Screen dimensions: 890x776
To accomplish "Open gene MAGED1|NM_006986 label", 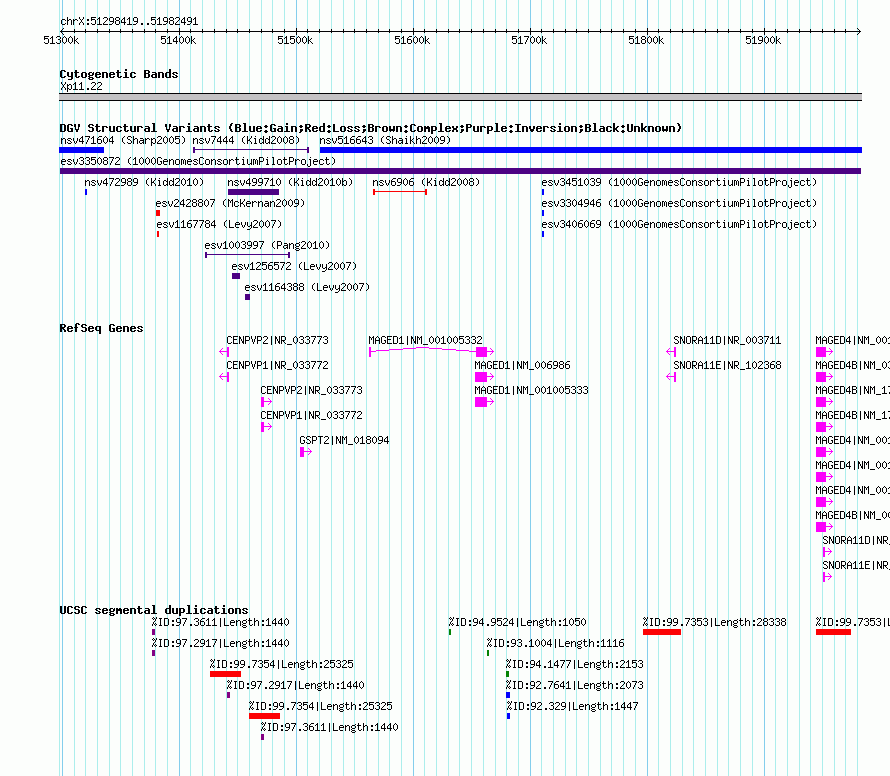I will tap(522, 365).
